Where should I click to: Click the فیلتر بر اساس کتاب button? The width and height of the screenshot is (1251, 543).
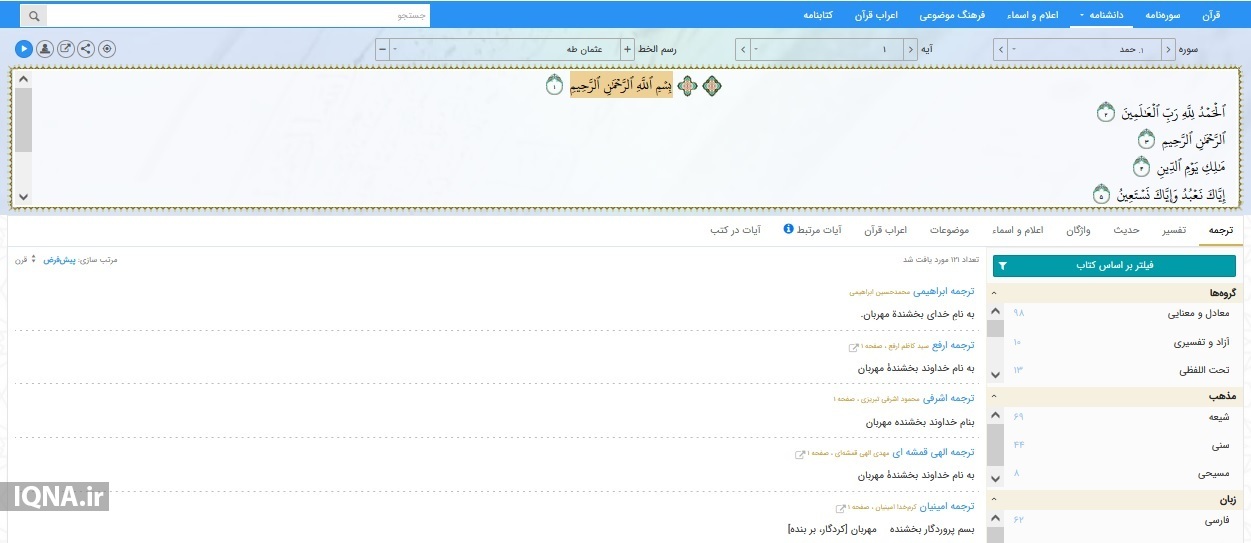(x=1114, y=266)
